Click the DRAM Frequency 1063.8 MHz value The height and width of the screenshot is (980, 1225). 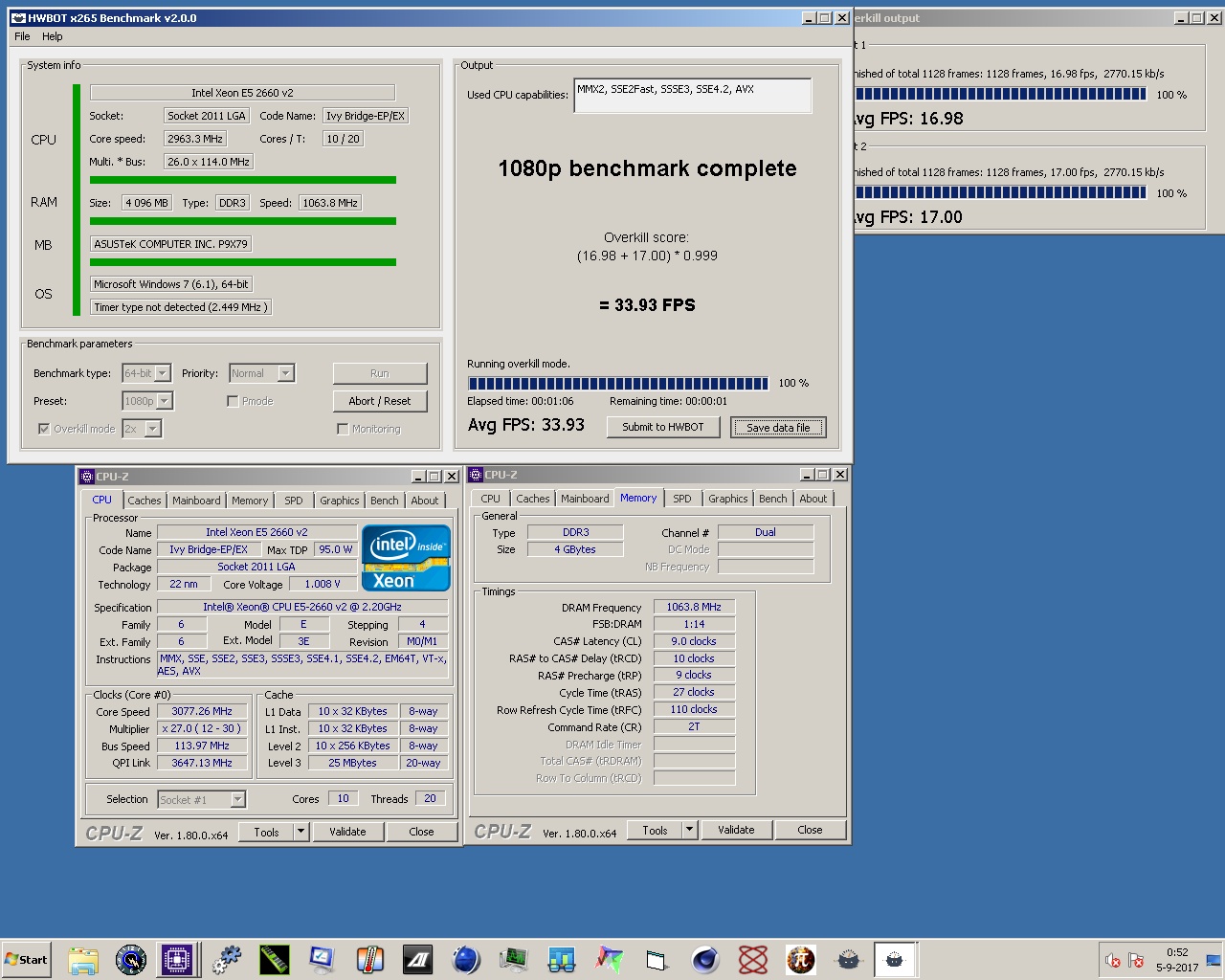(694, 607)
